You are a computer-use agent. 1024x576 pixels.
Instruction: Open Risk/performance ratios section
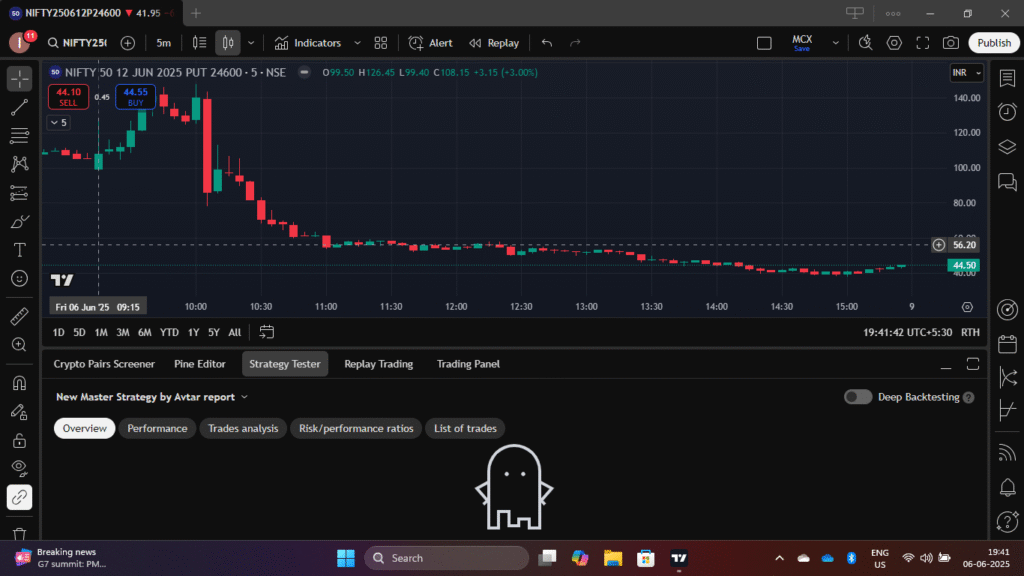point(356,428)
